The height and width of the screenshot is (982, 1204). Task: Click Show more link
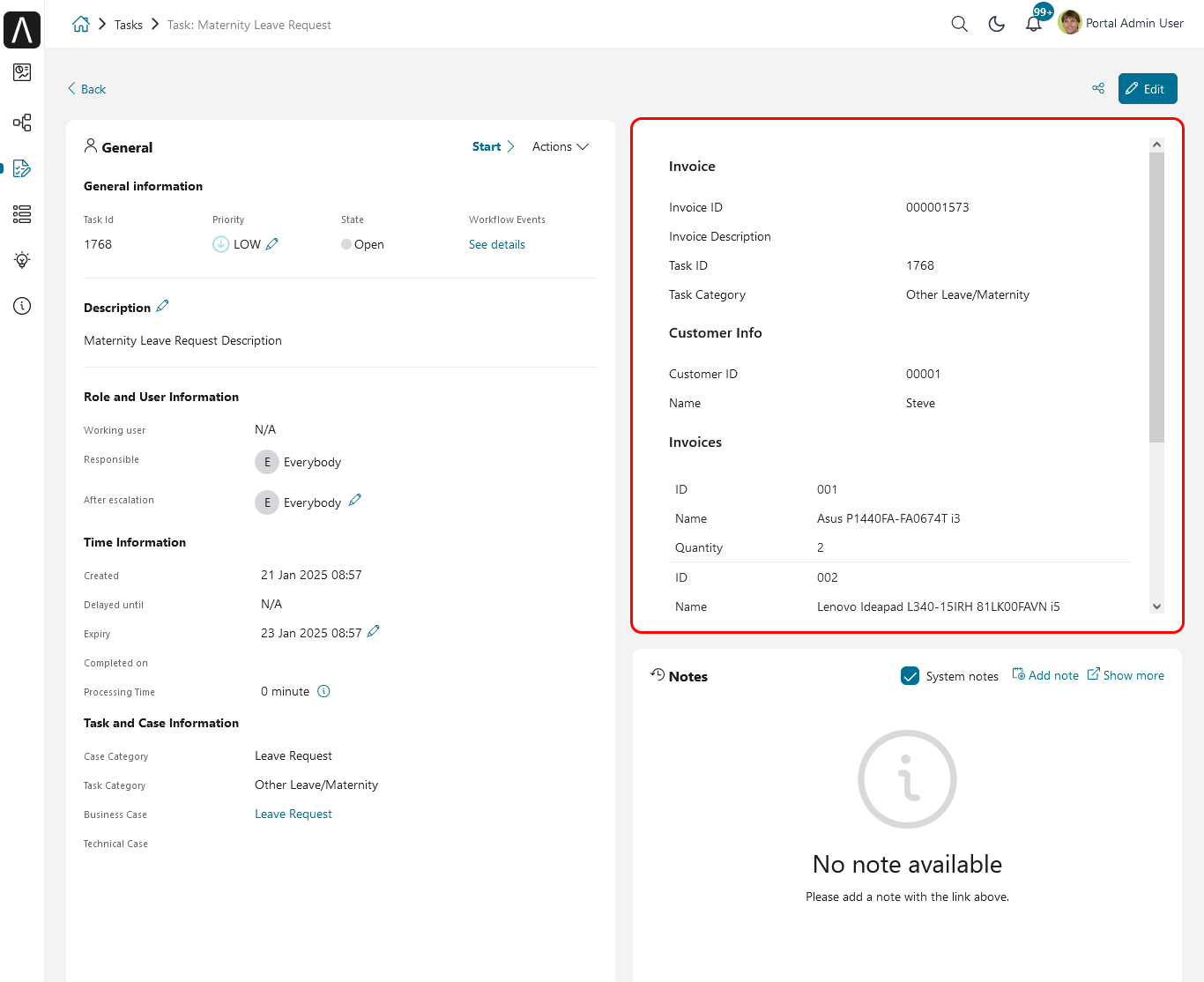coord(1126,675)
